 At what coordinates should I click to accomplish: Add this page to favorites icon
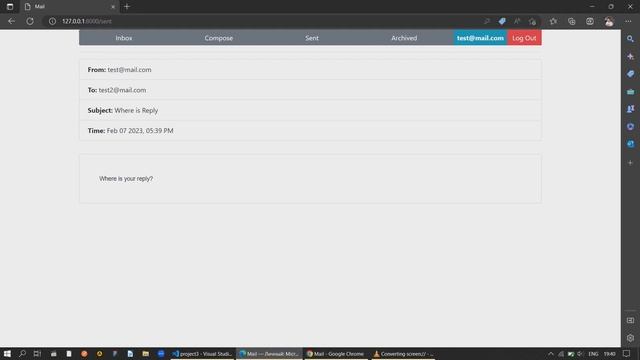(x=532, y=21)
